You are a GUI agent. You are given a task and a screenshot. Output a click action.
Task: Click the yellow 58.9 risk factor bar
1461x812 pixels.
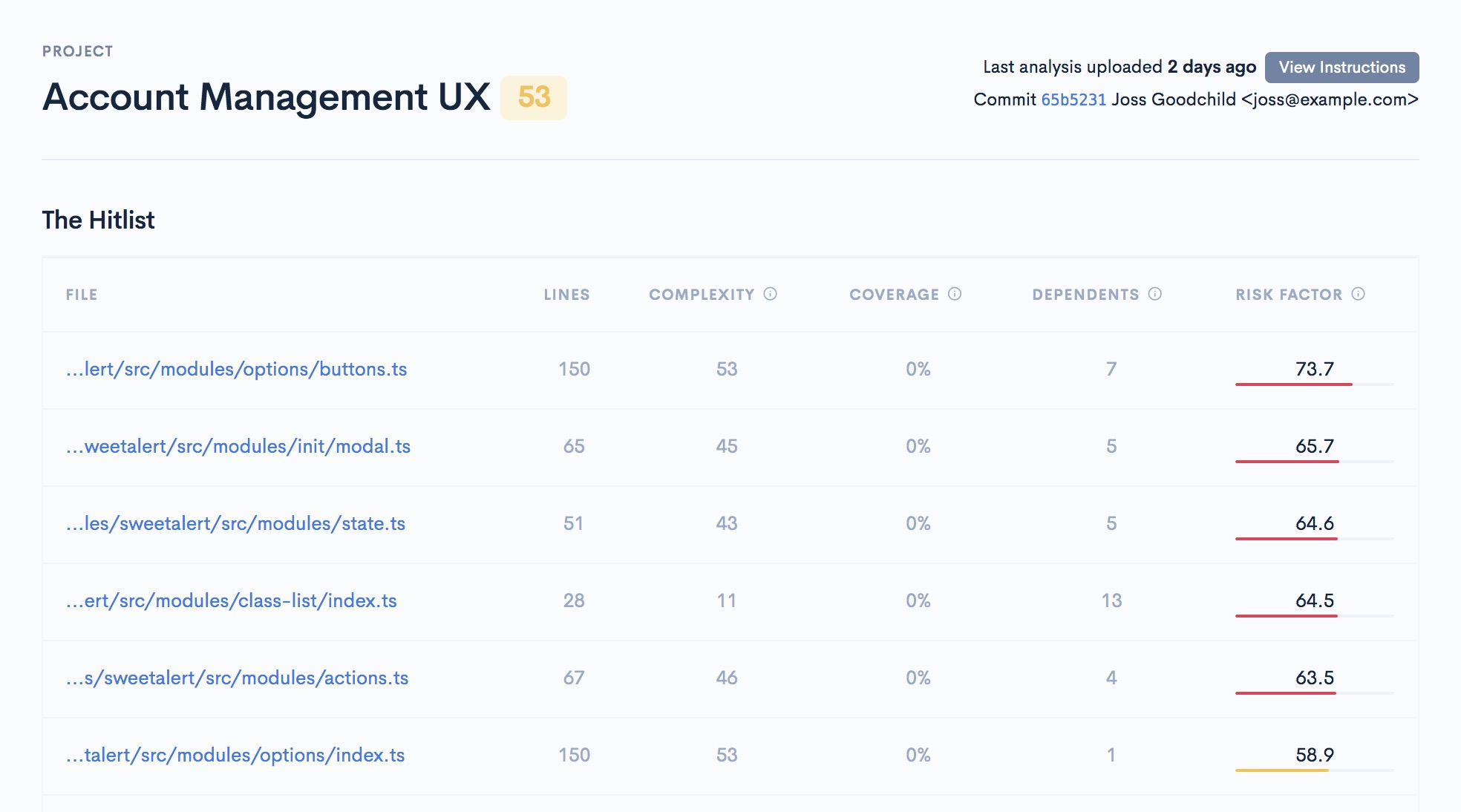1281,770
